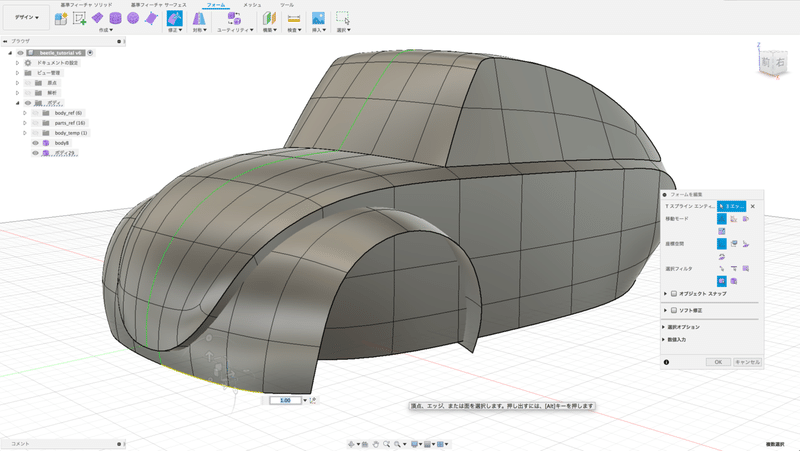Select the Cylinder form primitive
The image size is (800, 451).
115,19
